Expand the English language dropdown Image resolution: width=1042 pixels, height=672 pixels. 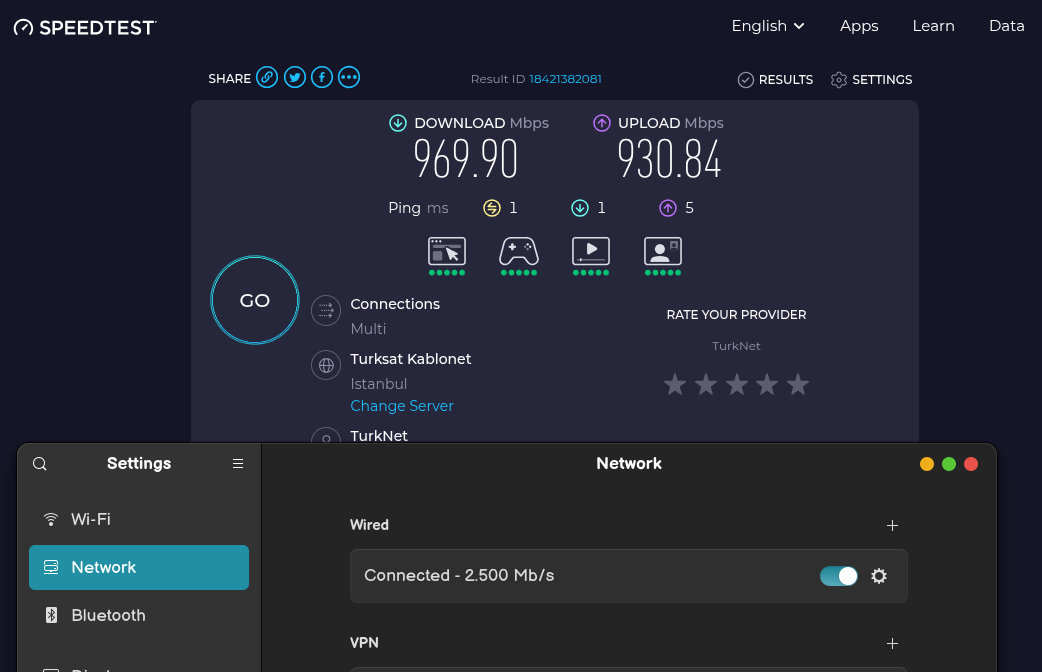pyautogui.click(x=768, y=26)
